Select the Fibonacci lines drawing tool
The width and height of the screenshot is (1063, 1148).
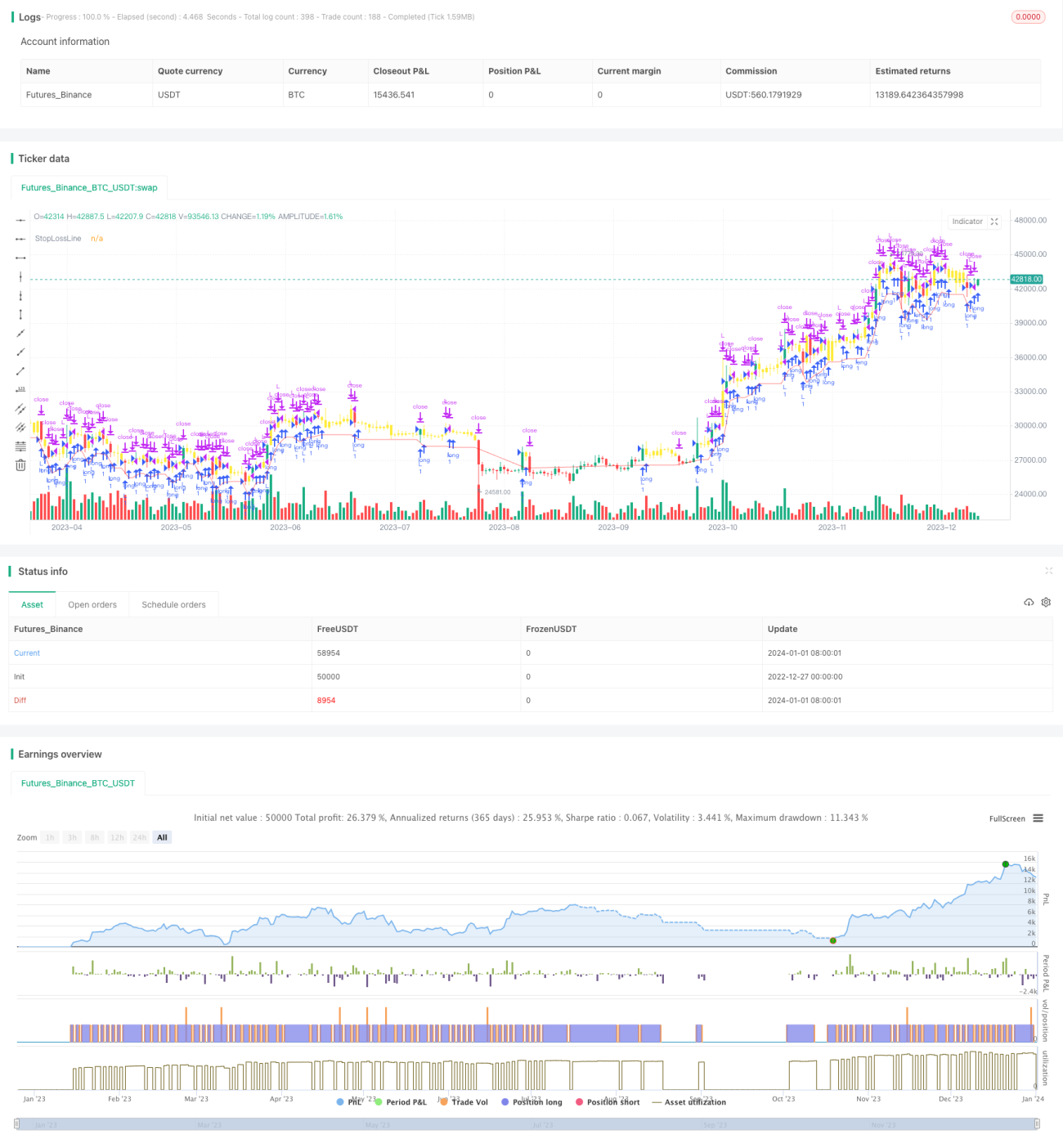click(20, 446)
